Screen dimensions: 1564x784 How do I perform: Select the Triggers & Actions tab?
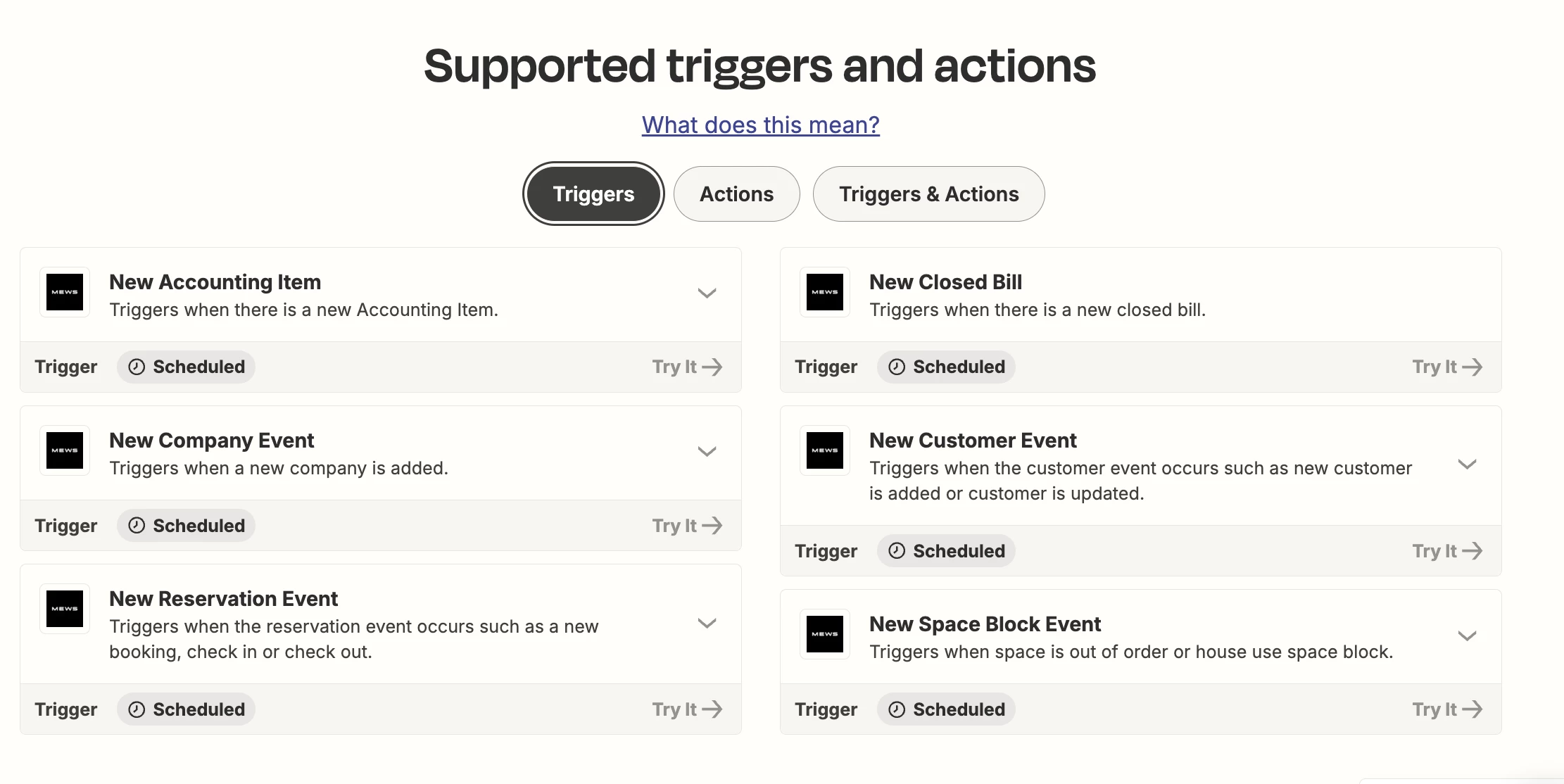[x=928, y=194]
